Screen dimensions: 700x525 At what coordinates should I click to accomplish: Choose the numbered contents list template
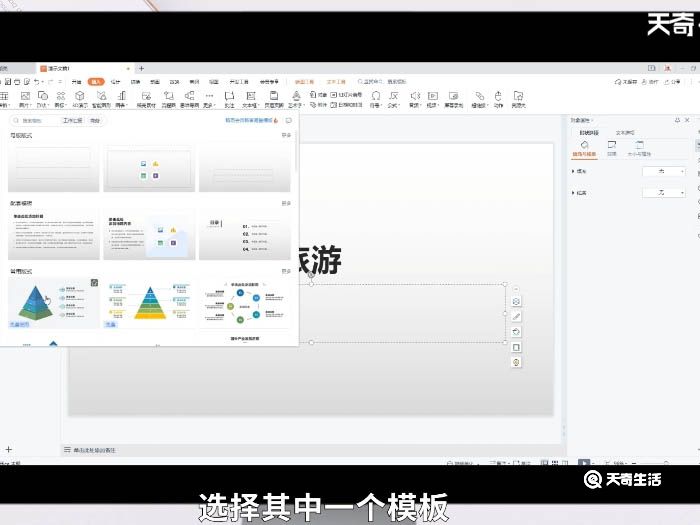245,234
